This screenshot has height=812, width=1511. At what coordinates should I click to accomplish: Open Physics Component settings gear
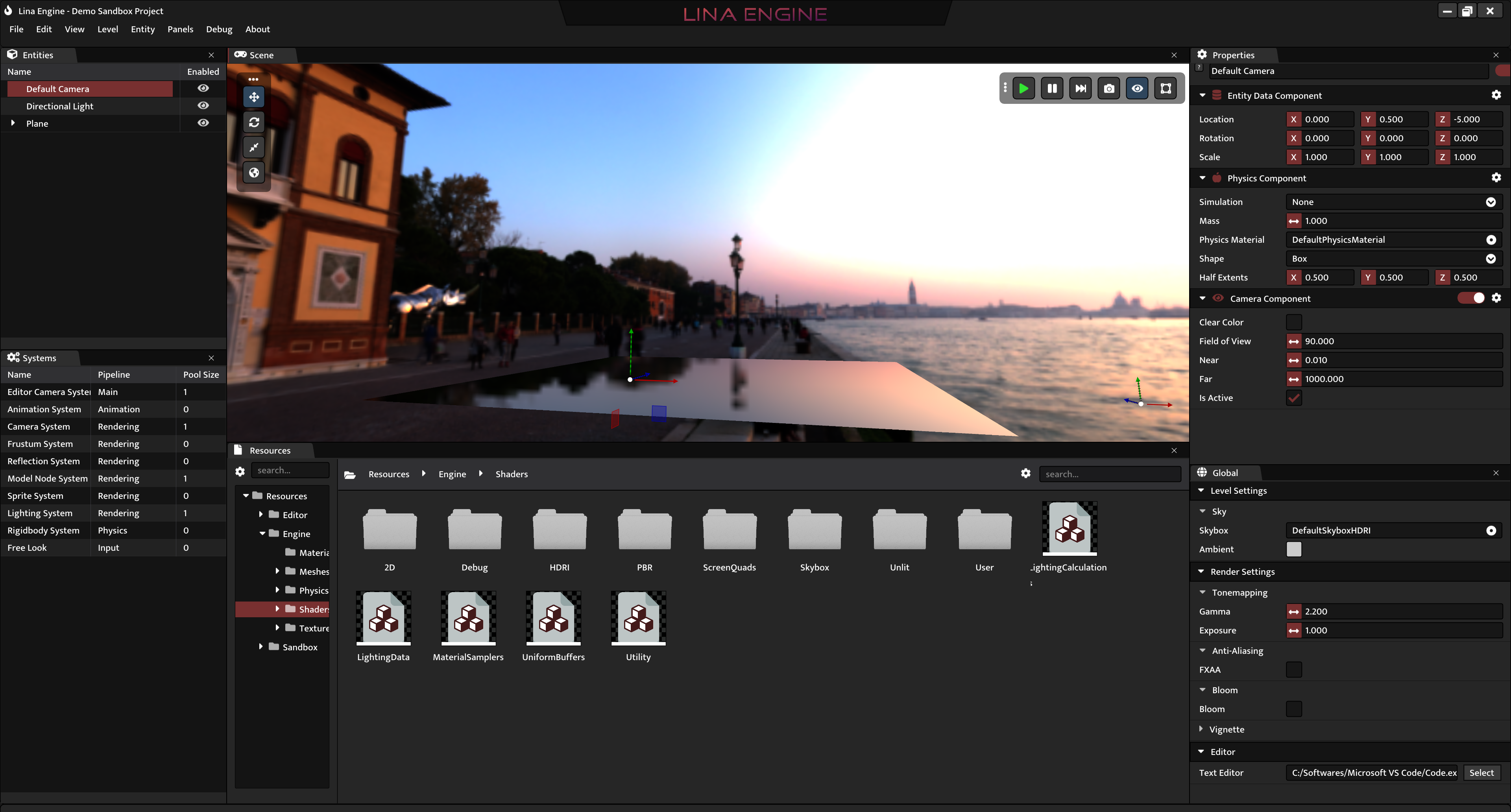point(1496,178)
